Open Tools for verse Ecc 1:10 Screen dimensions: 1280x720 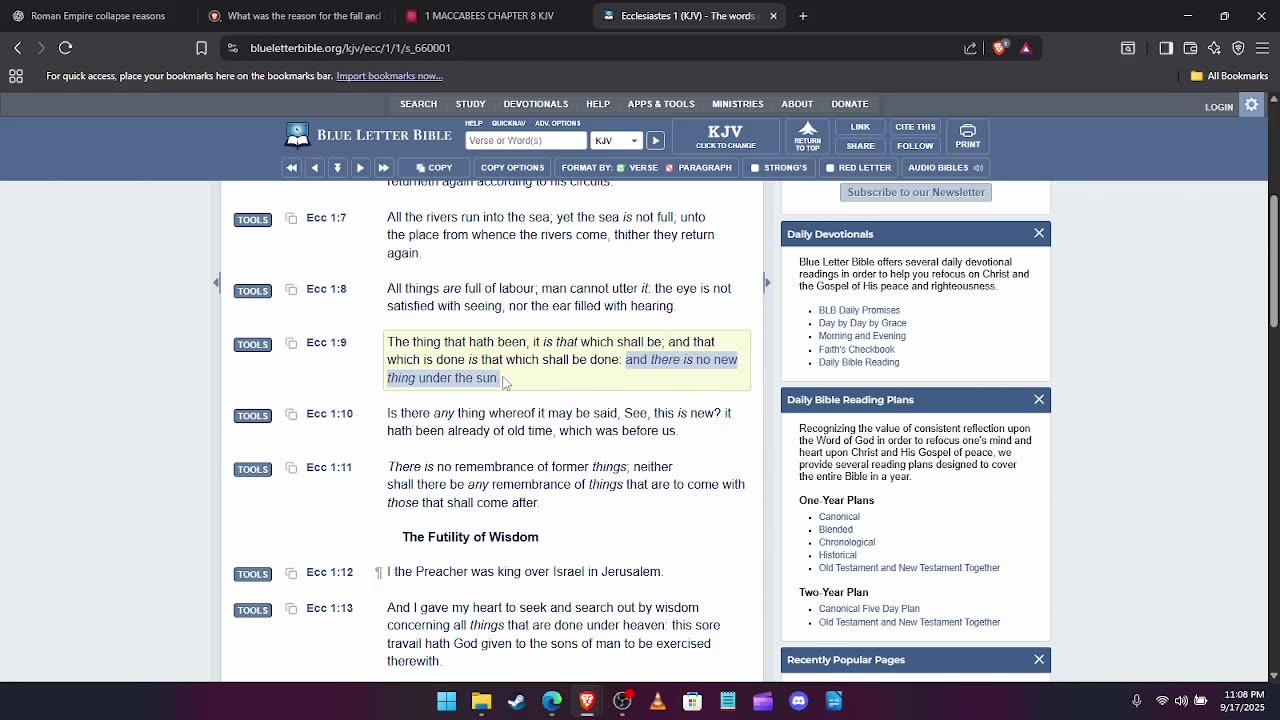point(253,416)
